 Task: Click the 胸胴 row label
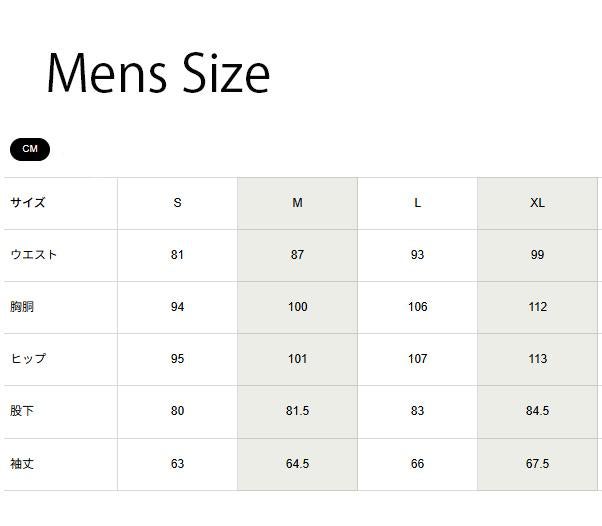pos(22,307)
